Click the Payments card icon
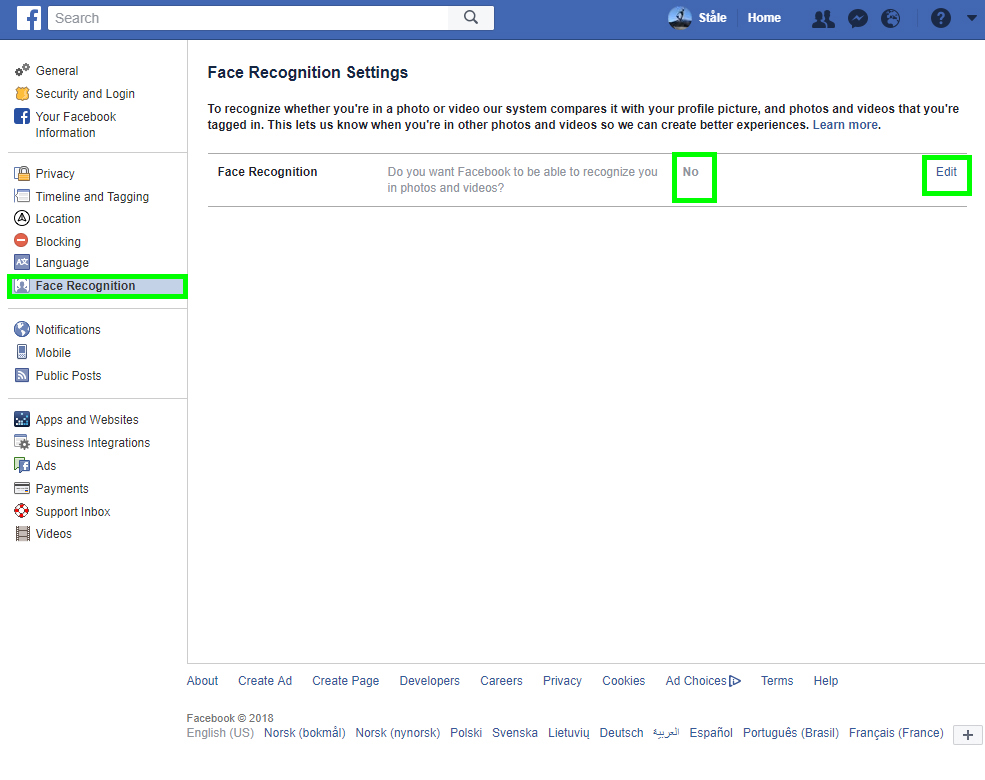Screen dimensions: 985x780 coord(22,488)
